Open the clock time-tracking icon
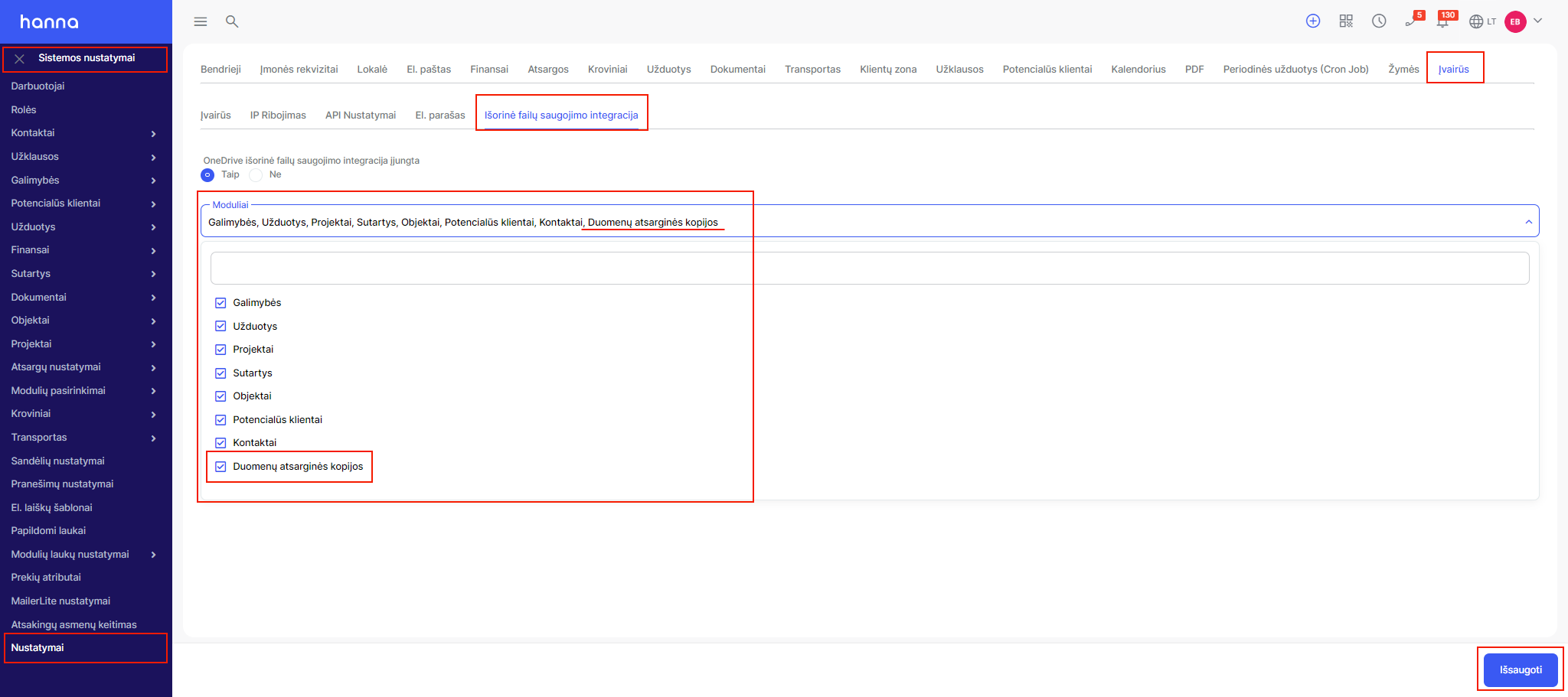The height and width of the screenshot is (697, 1568). [x=1379, y=21]
